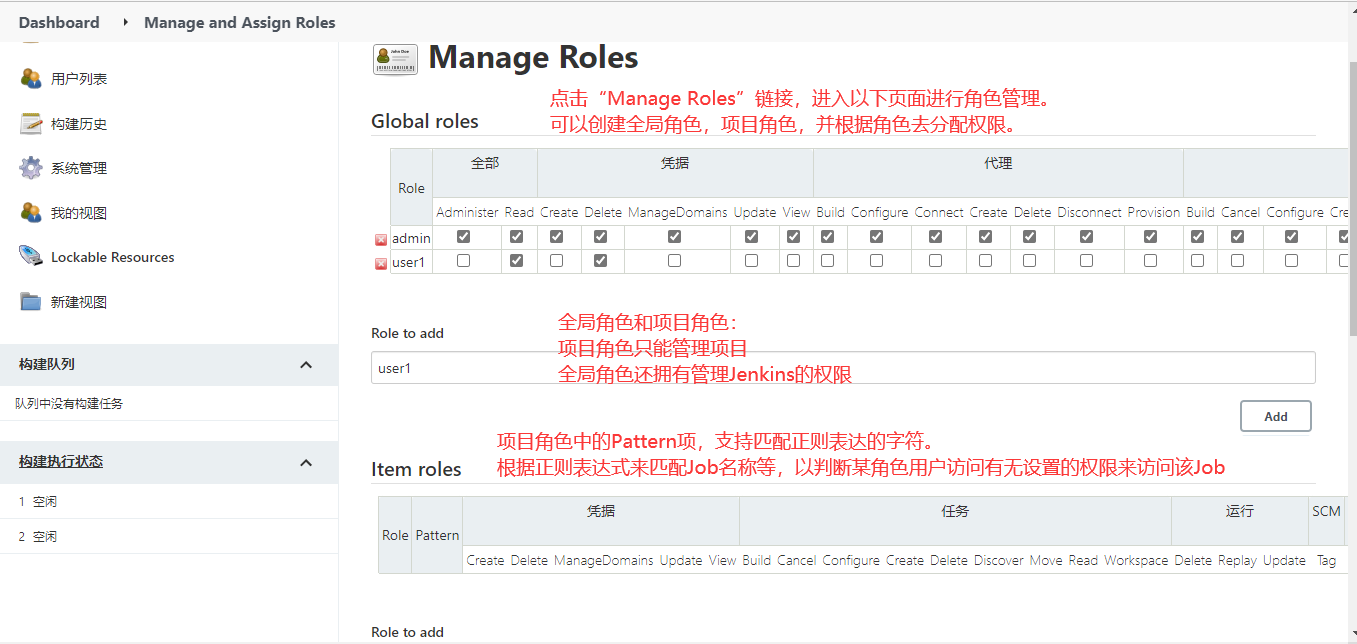
Task: Click the 队列中没有构建任务 message
Action: pos(69,404)
